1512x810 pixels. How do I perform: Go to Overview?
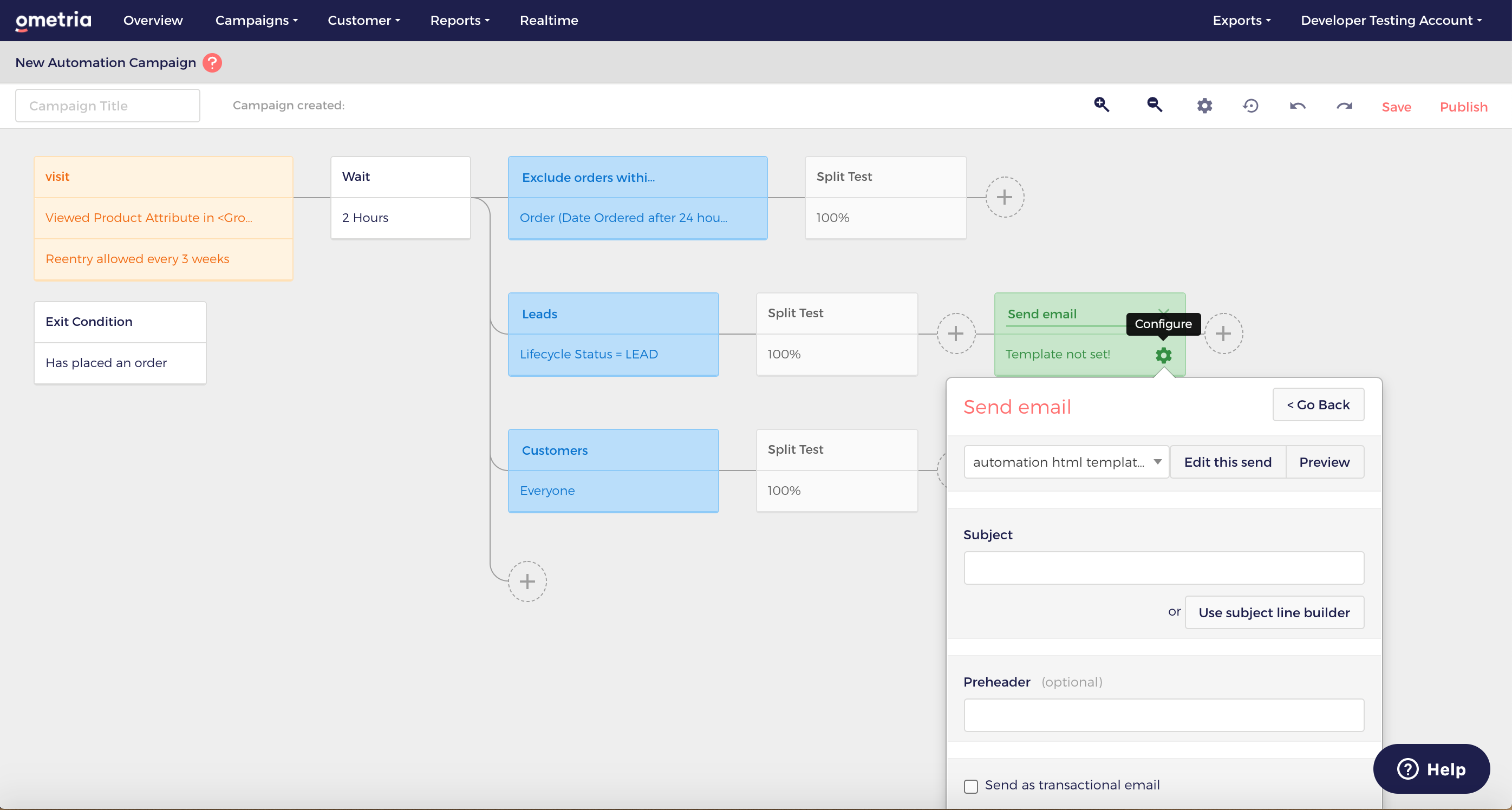(153, 21)
